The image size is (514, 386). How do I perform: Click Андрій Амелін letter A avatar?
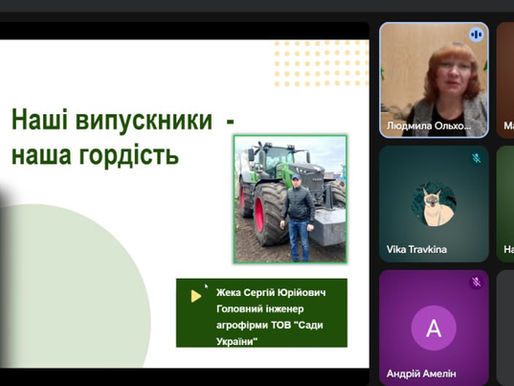(x=434, y=328)
